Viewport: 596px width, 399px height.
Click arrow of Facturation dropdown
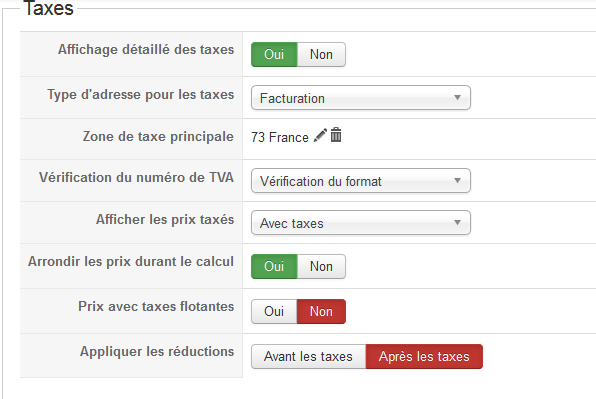458,98
